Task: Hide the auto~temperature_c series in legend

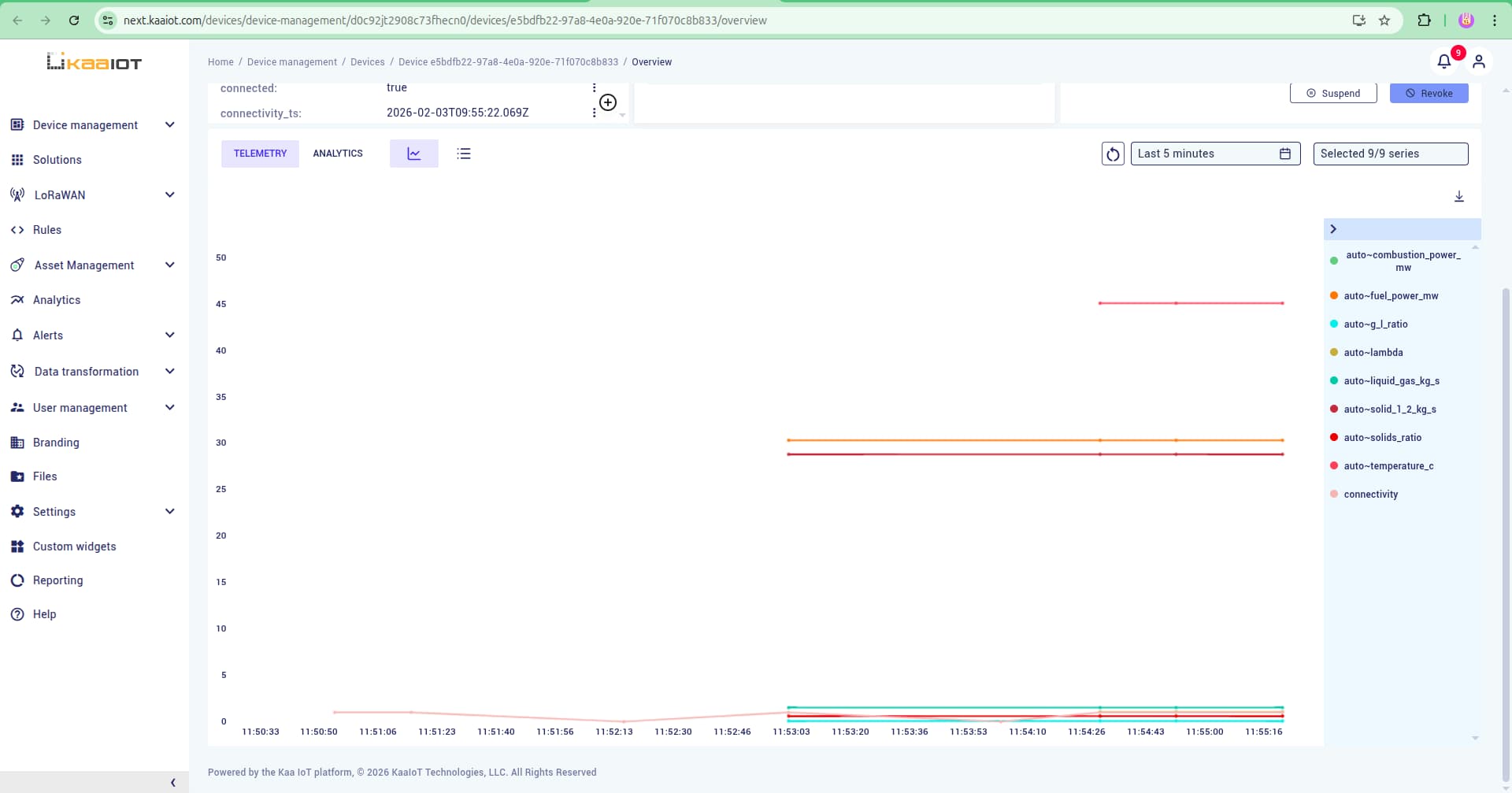Action: (x=1388, y=466)
